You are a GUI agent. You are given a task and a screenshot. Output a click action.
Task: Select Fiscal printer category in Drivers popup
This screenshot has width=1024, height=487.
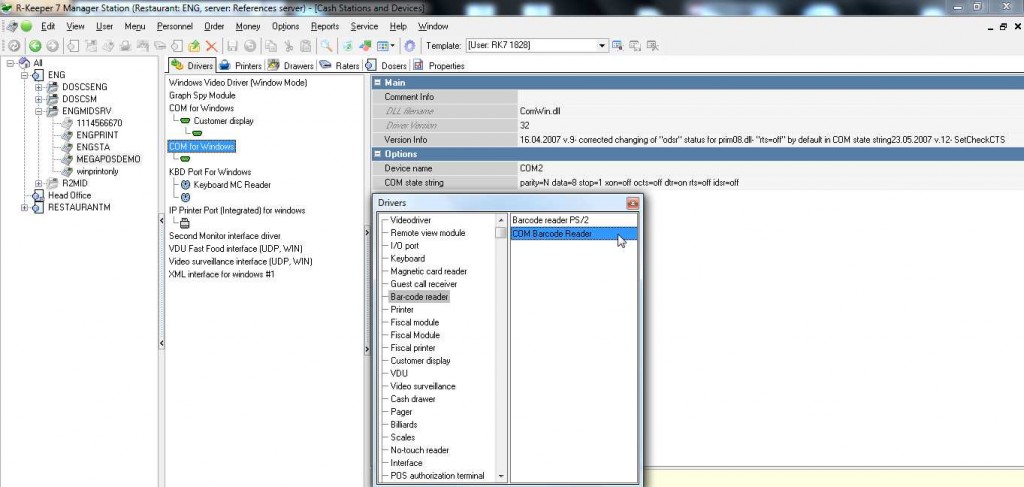(x=413, y=348)
